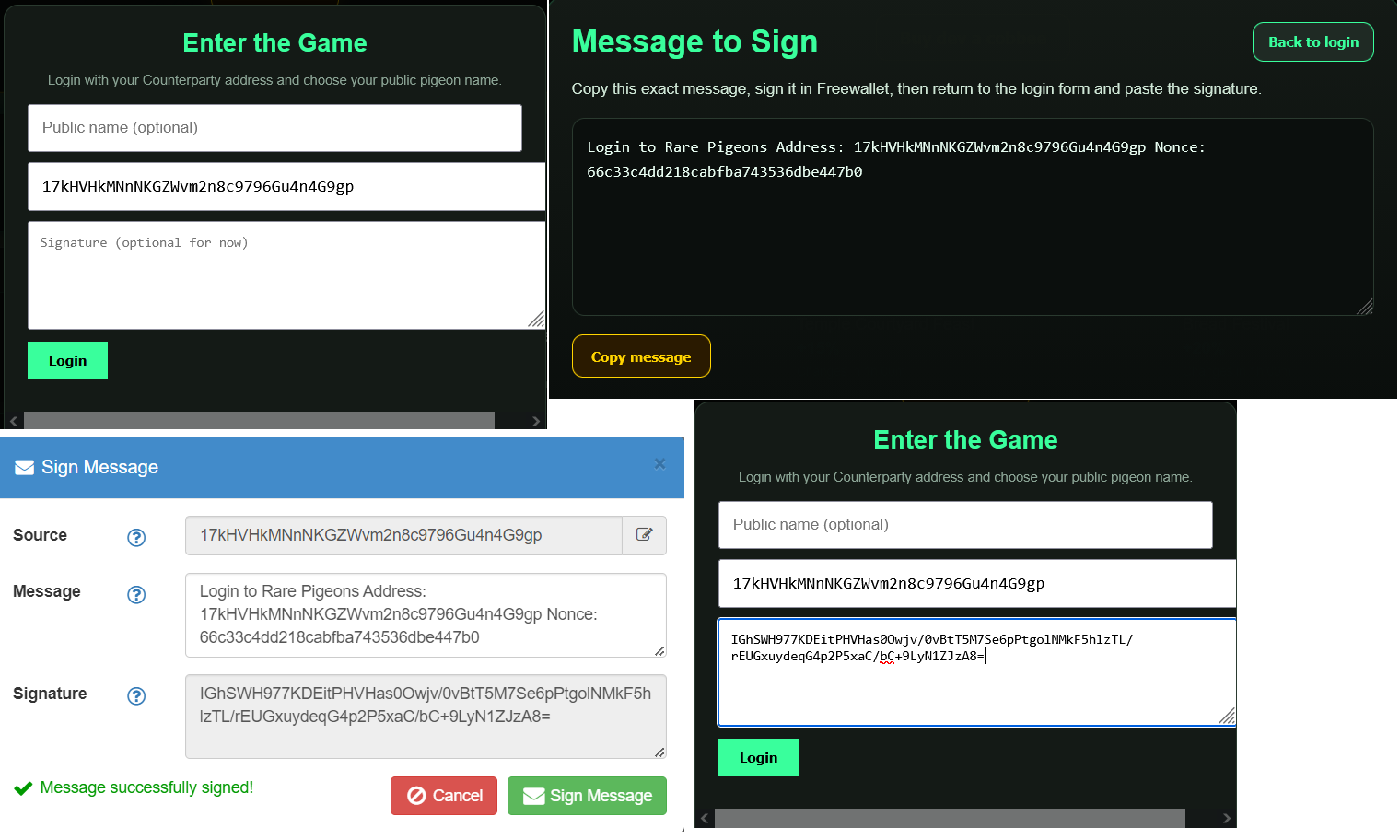Image resolution: width=1400 pixels, height=840 pixels.
Task: Open the help icon next to Signature
Action: click(x=136, y=695)
